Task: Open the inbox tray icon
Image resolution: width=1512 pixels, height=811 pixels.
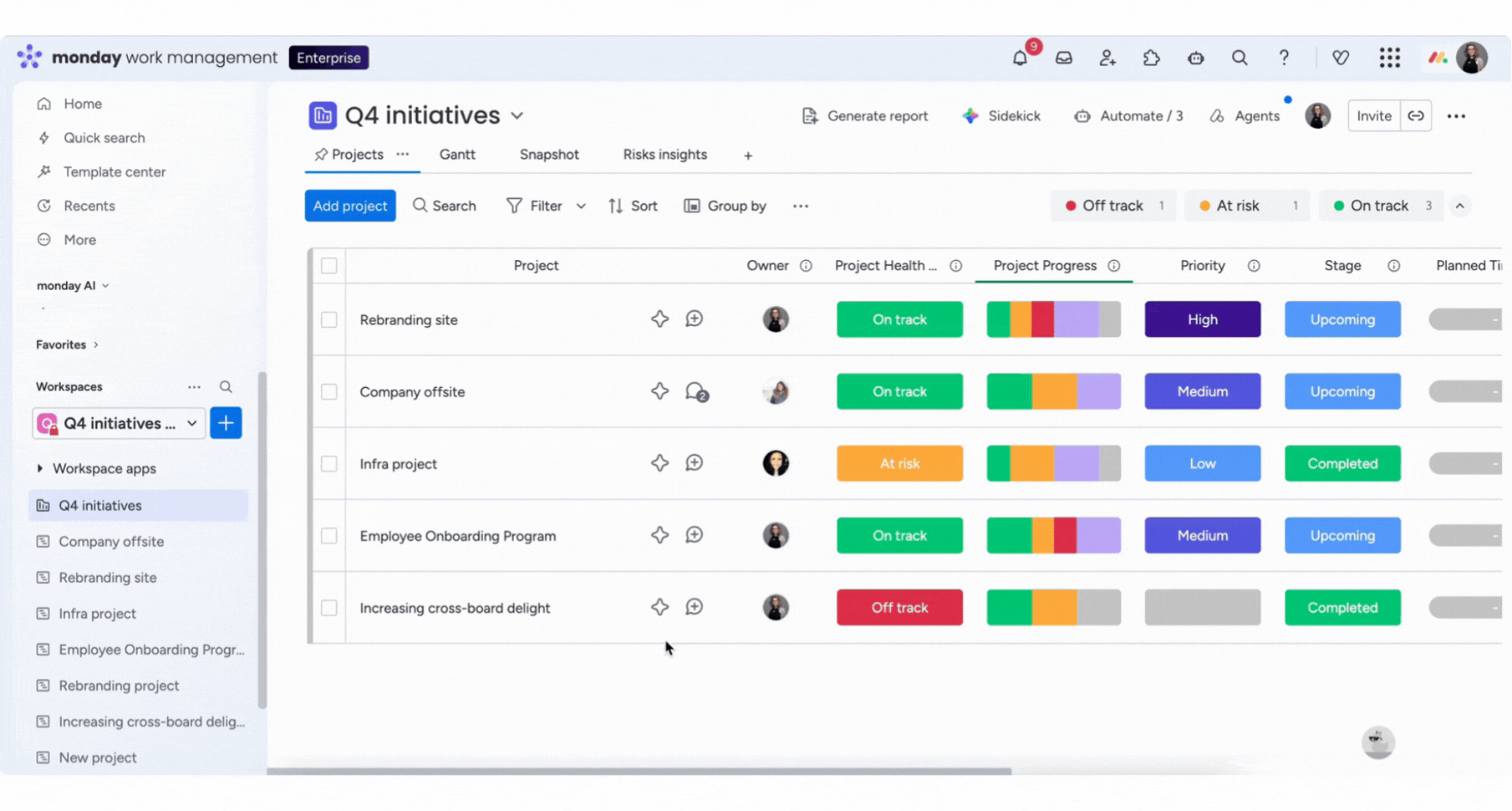Action: point(1063,58)
